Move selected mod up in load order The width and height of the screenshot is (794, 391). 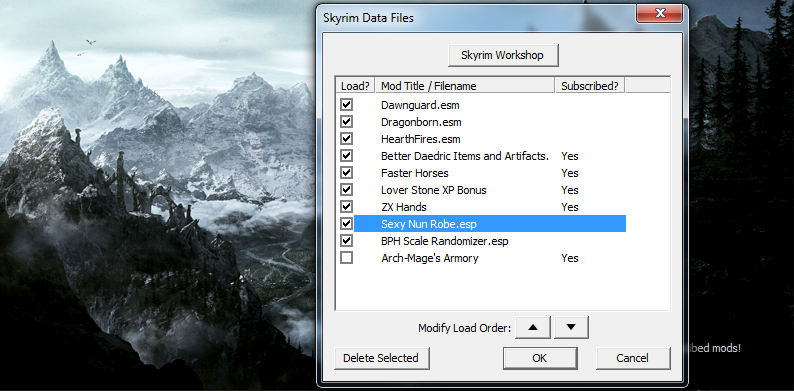pos(532,327)
